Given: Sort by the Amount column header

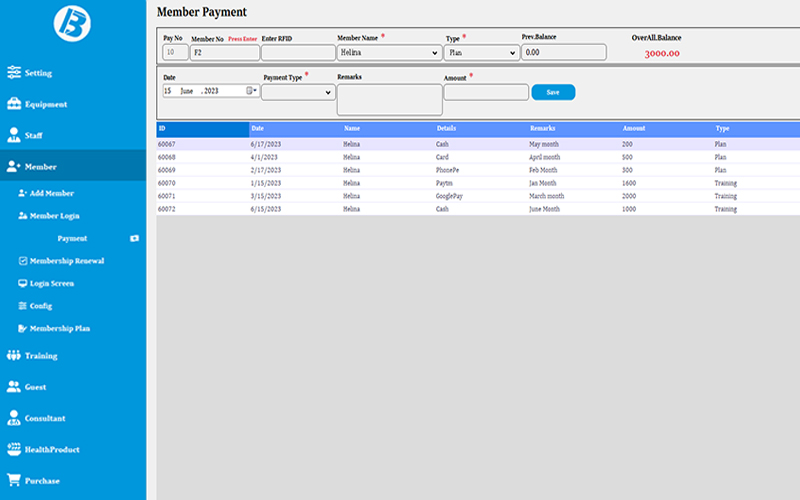Looking at the screenshot, I should 667,129.
